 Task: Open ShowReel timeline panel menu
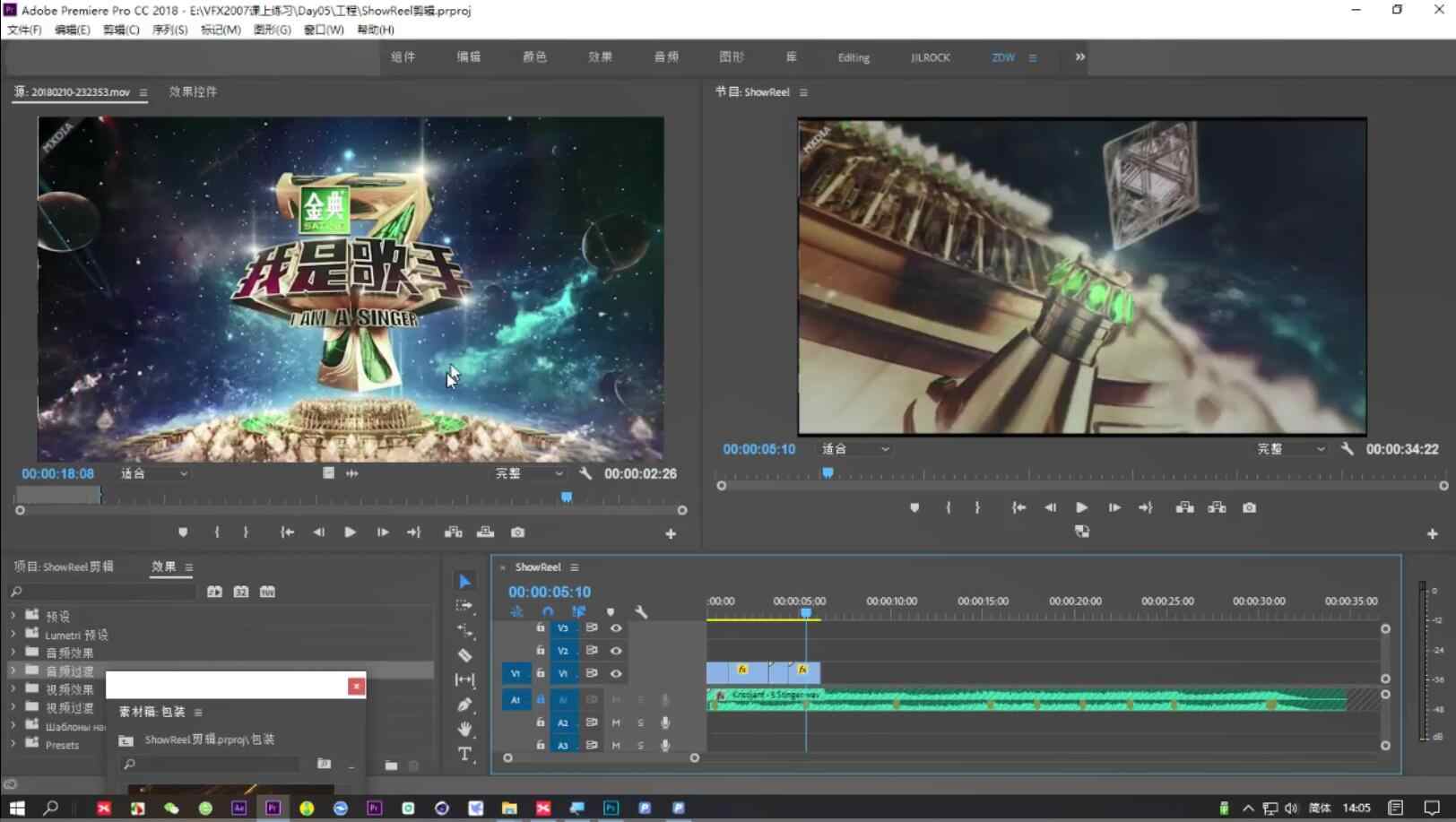(x=575, y=567)
